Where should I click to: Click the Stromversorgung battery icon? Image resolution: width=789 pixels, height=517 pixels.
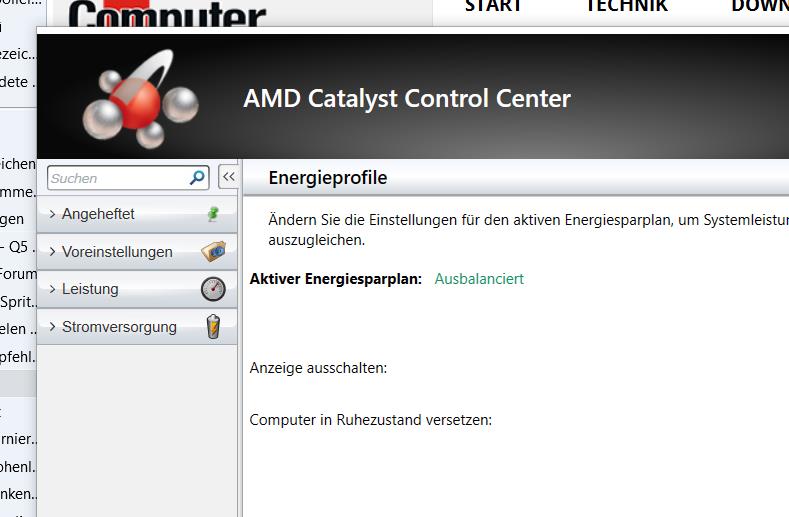pos(213,326)
